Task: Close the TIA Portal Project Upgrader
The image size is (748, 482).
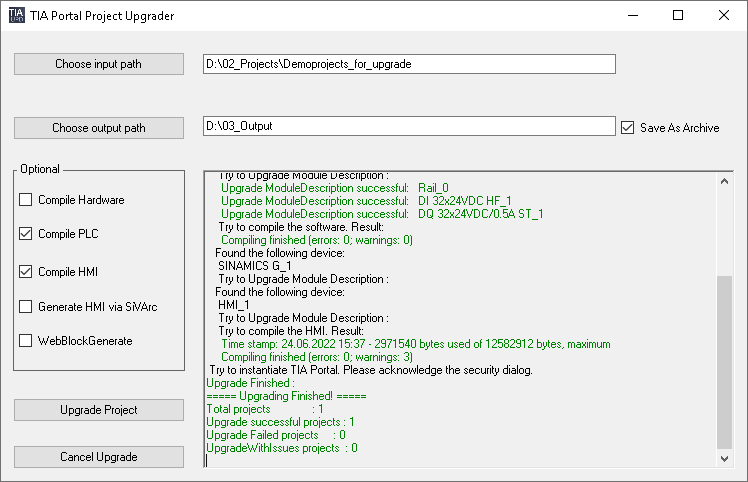Action: (x=724, y=15)
